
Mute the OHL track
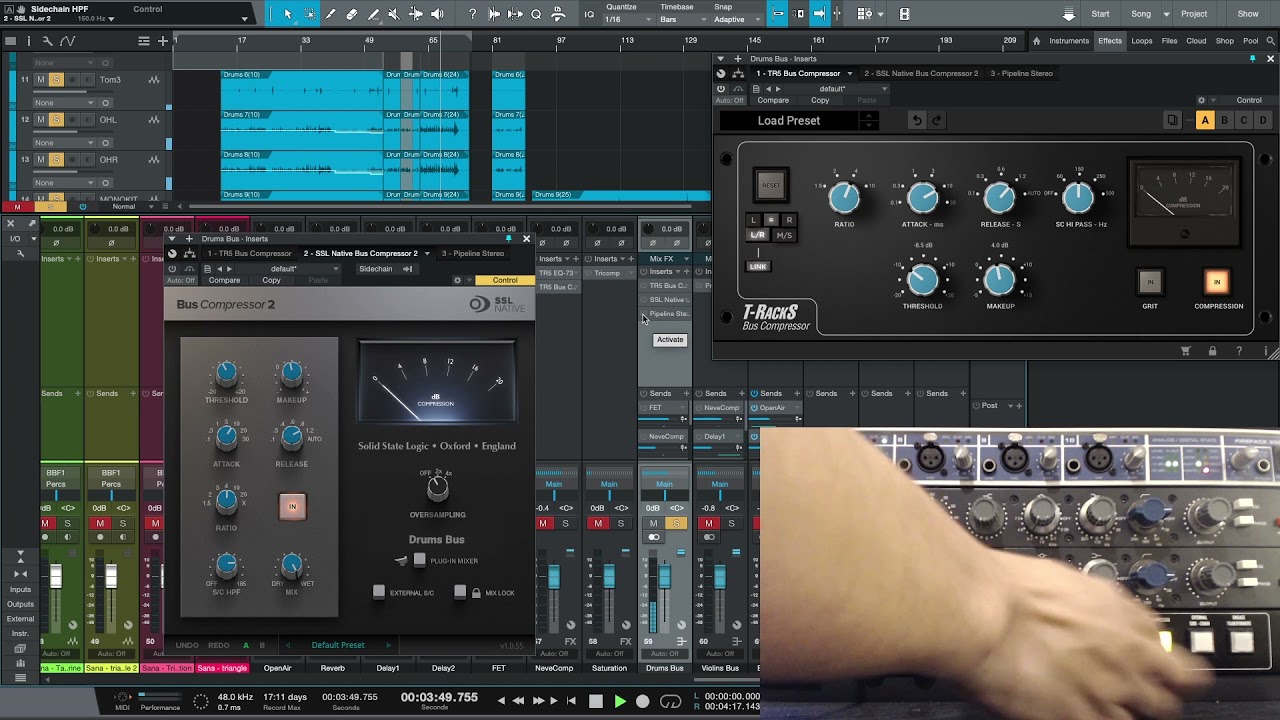(x=41, y=120)
